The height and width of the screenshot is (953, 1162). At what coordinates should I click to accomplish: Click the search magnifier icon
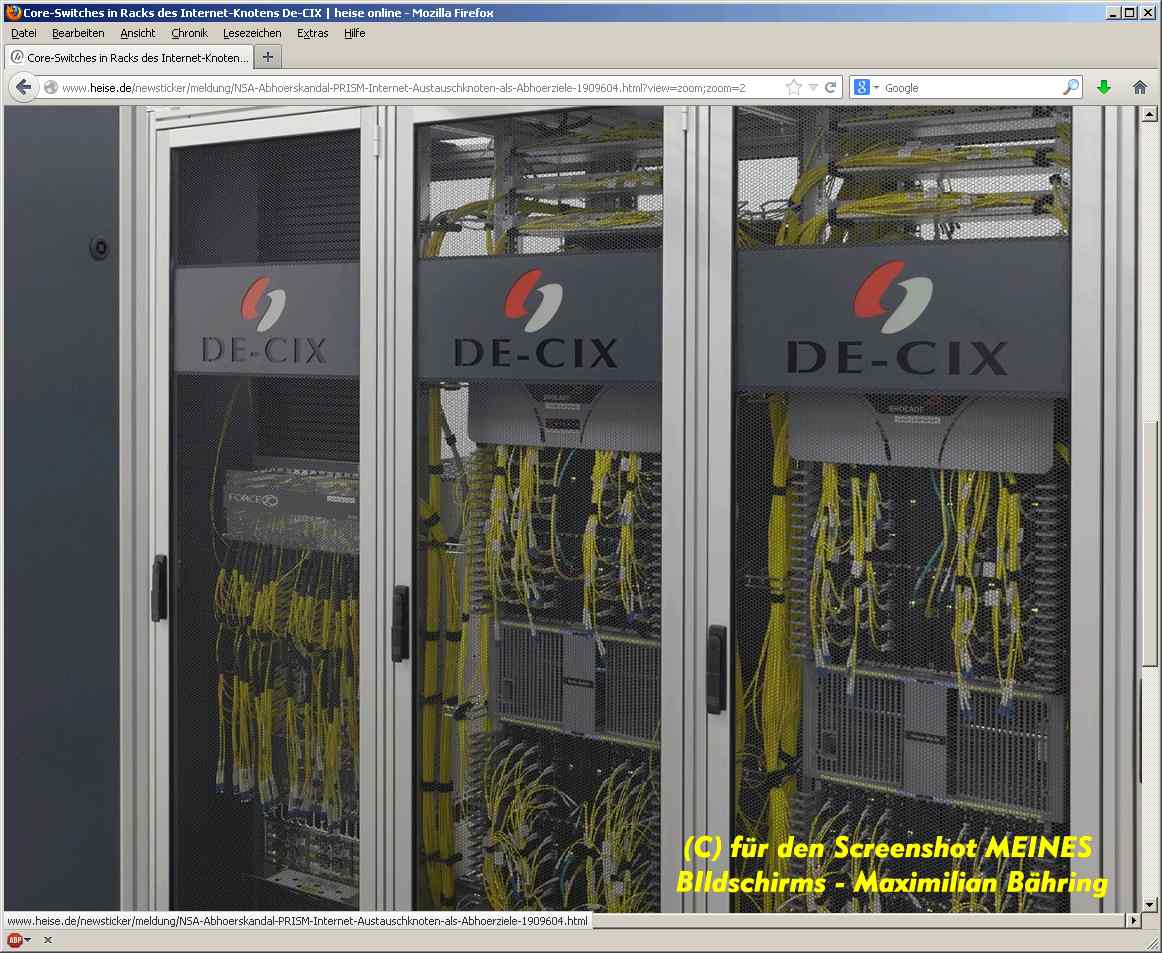[1070, 87]
